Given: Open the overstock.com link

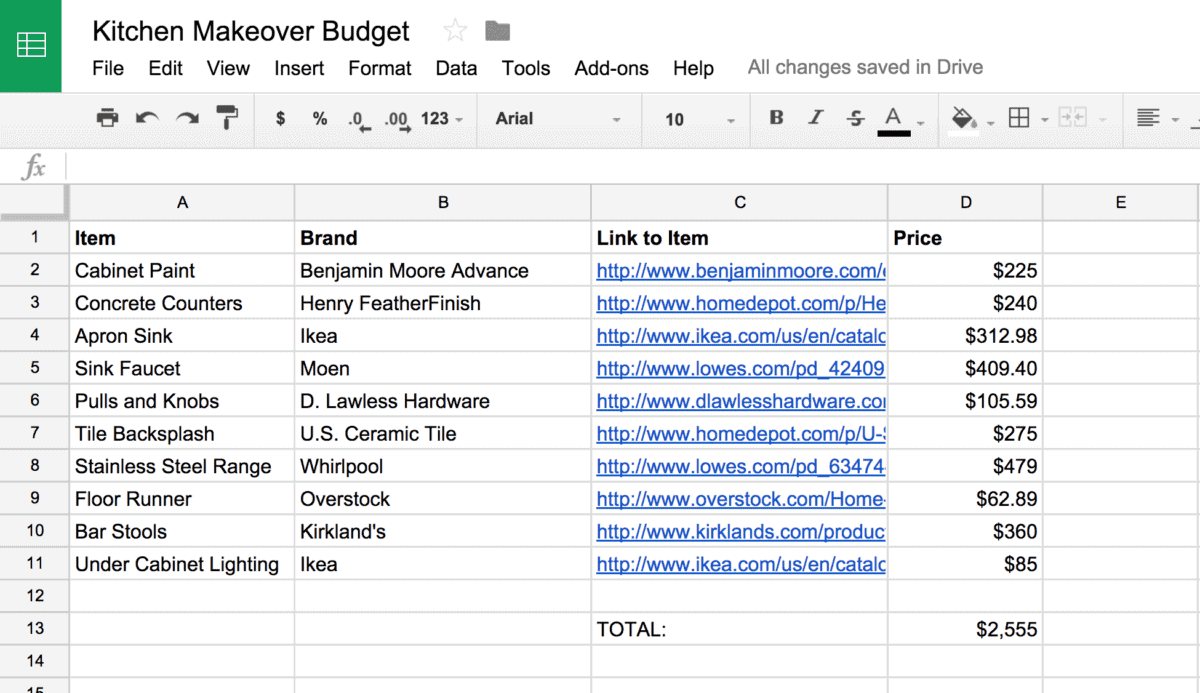Looking at the screenshot, I should click(741, 499).
